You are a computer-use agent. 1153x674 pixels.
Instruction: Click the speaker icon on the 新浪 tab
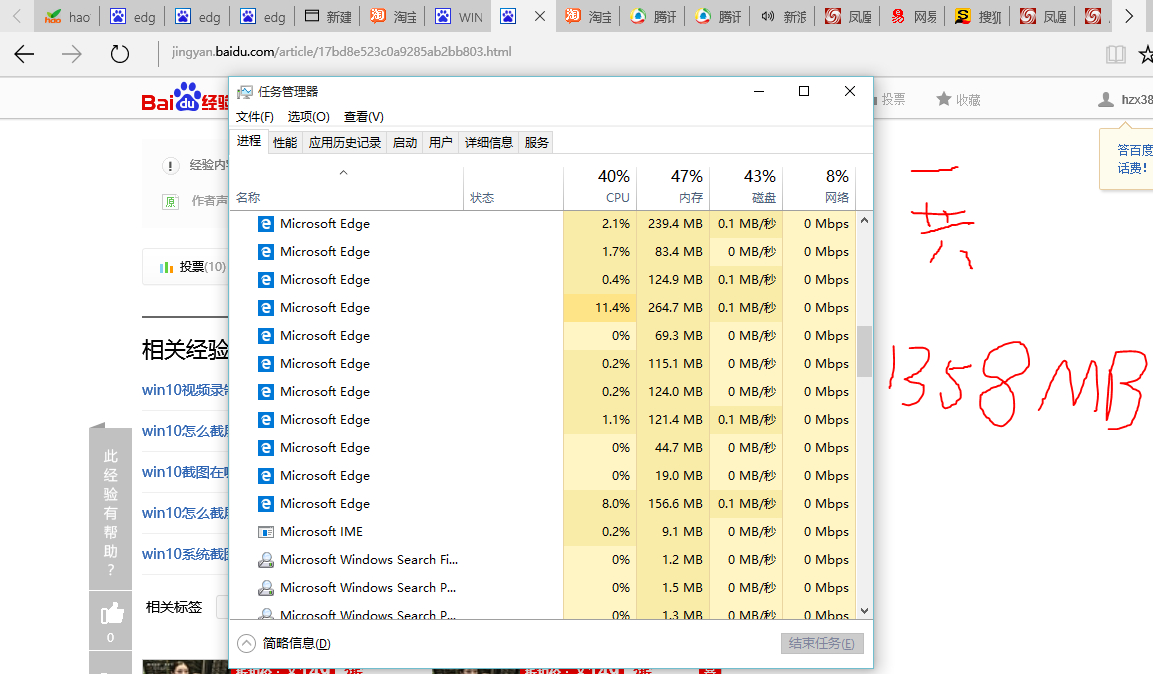coord(768,16)
